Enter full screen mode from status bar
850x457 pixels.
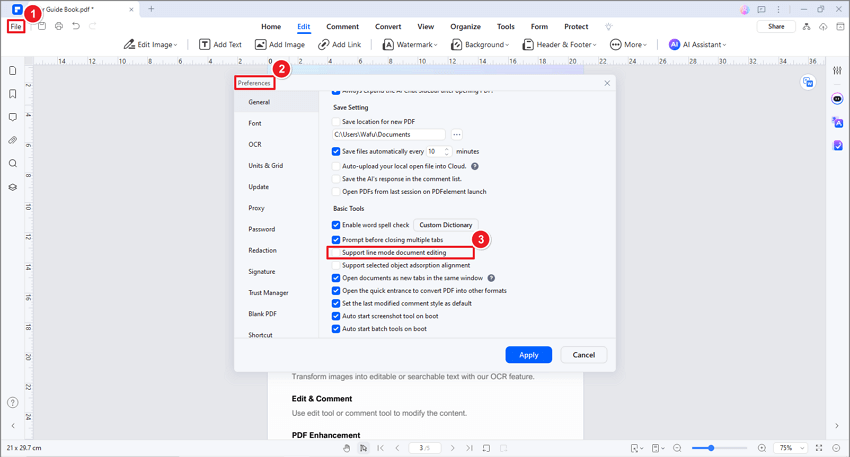click(x=819, y=448)
